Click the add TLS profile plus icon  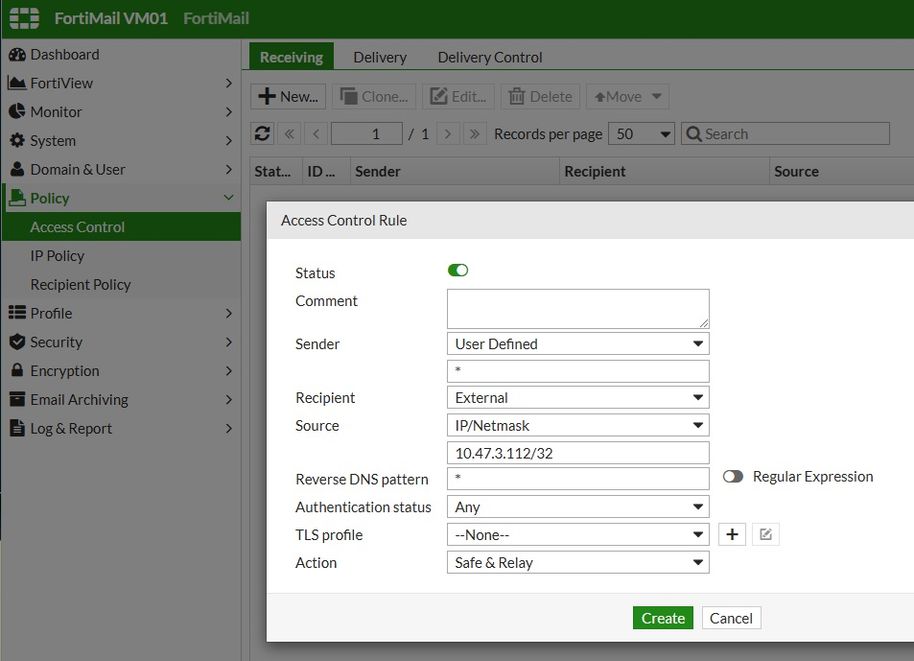click(x=732, y=535)
